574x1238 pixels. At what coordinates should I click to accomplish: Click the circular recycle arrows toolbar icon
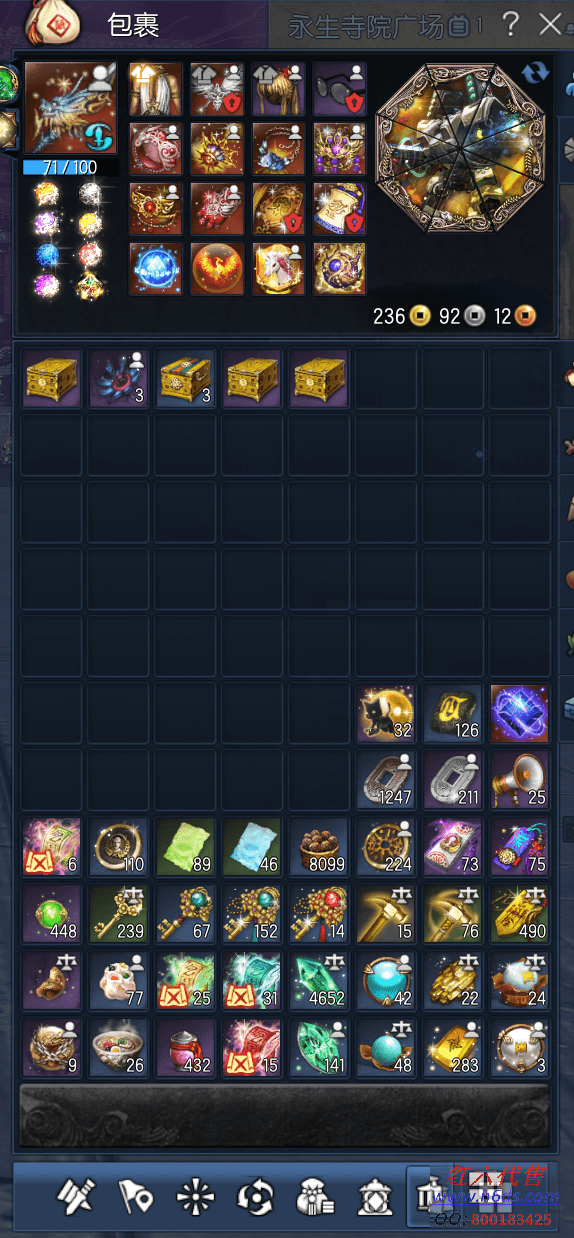pyautogui.click(x=254, y=1196)
